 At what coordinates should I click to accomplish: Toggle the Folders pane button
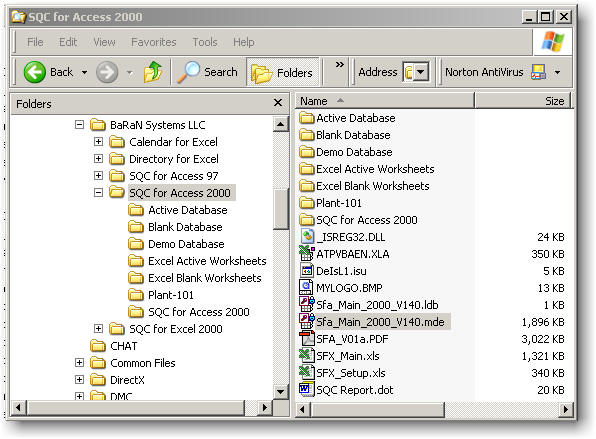pos(282,72)
